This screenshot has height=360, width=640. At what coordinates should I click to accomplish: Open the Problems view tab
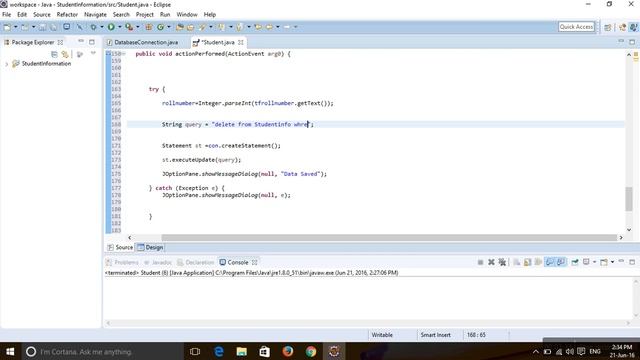(x=122, y=262)
